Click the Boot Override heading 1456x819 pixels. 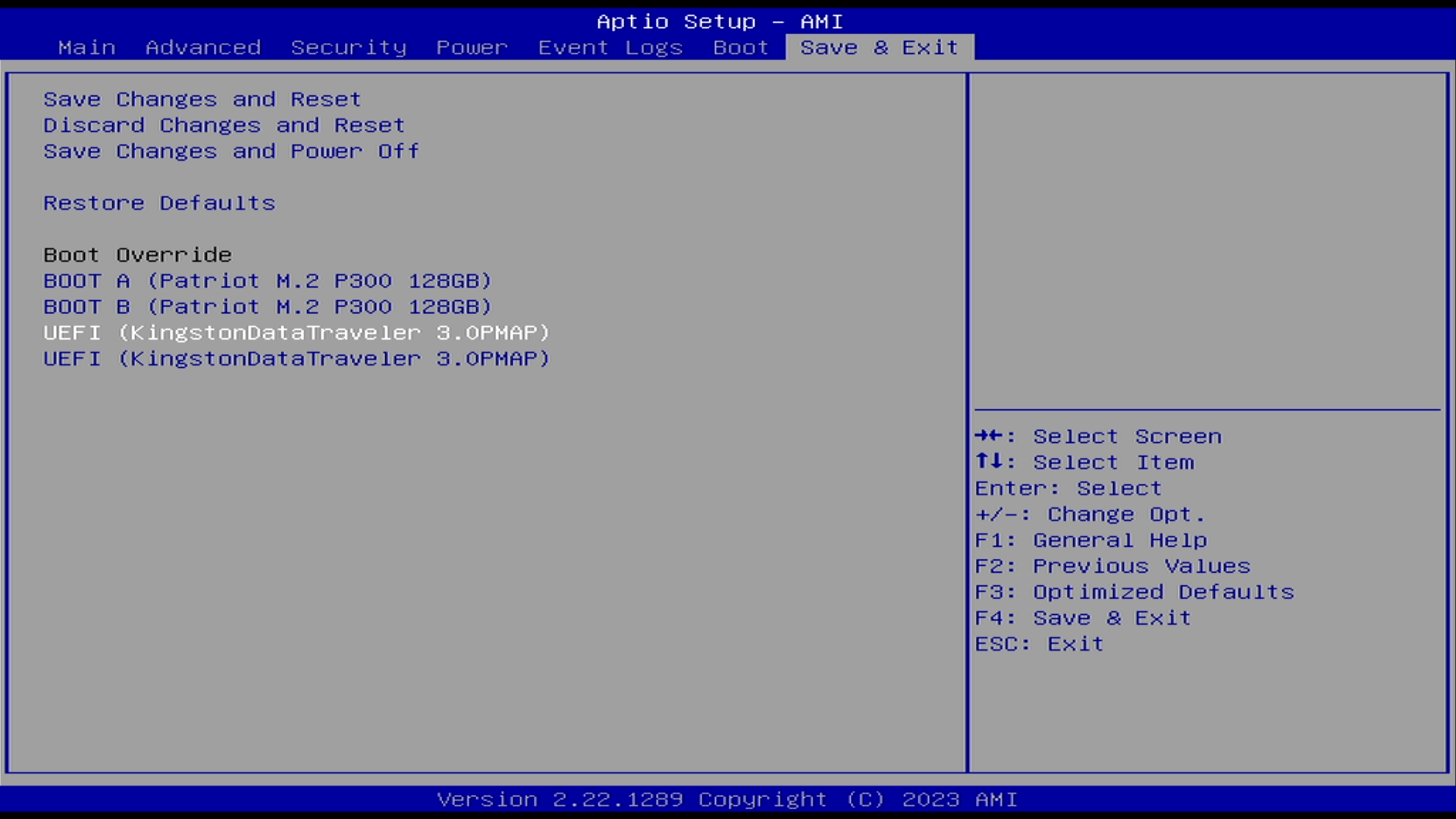[x=137, y=255]
